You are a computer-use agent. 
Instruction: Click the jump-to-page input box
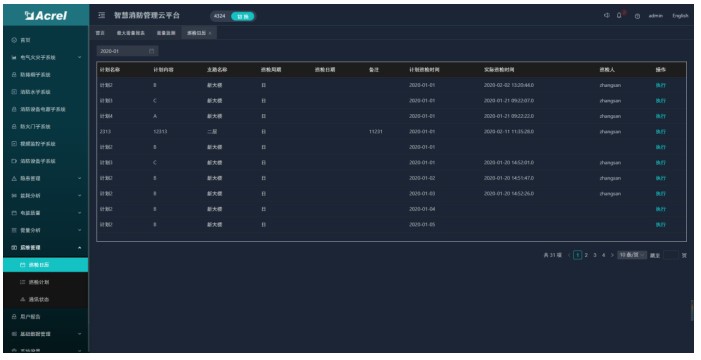670,255
